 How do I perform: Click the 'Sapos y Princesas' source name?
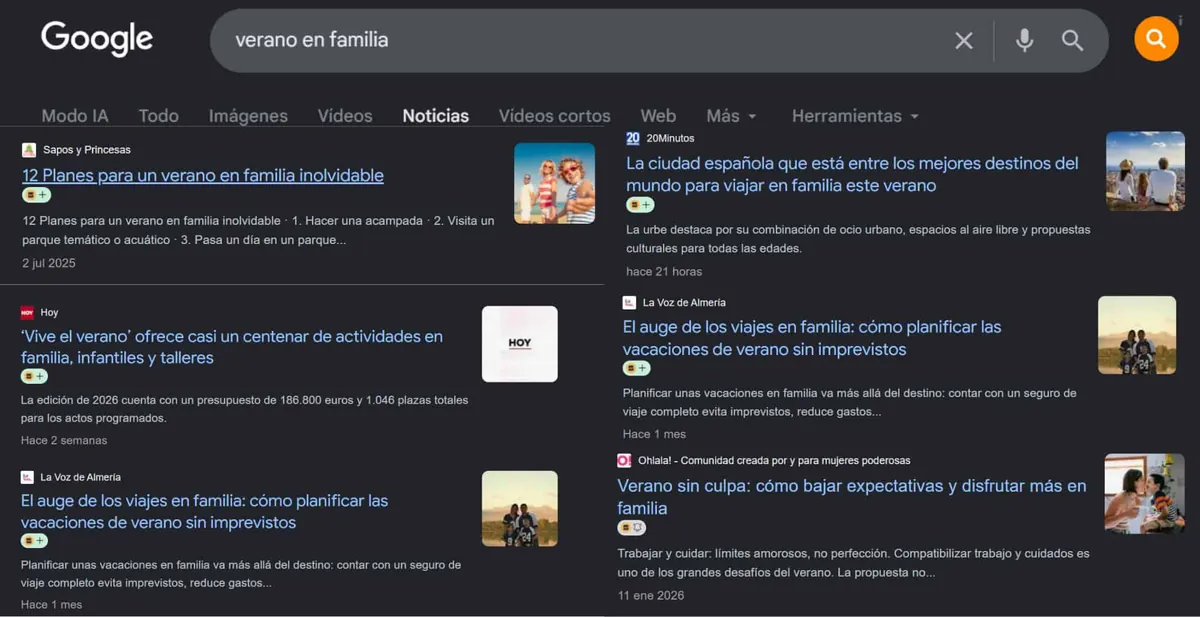(87, 150)
